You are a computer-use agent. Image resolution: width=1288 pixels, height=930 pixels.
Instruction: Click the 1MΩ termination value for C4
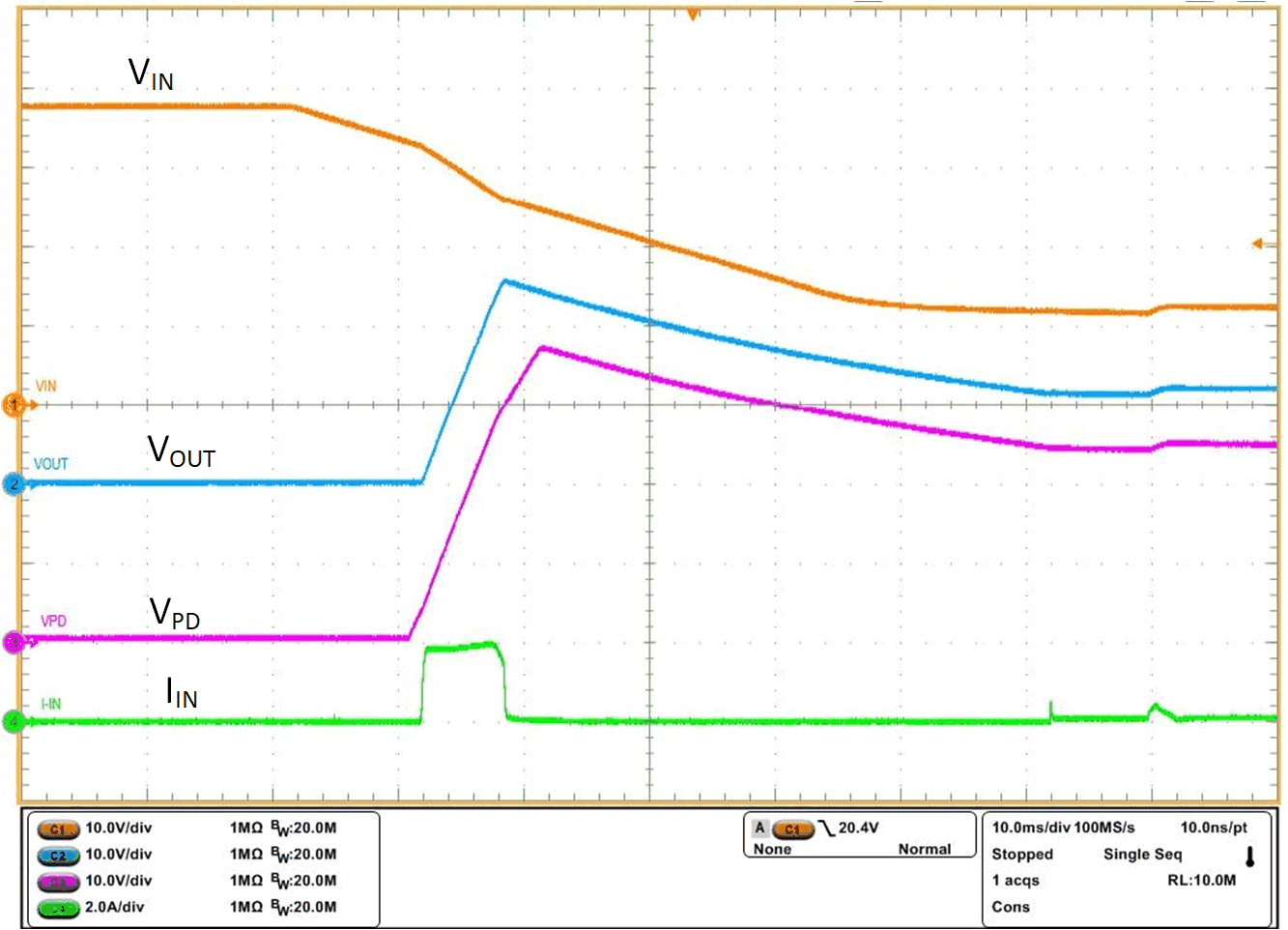[x=246, y=907]
